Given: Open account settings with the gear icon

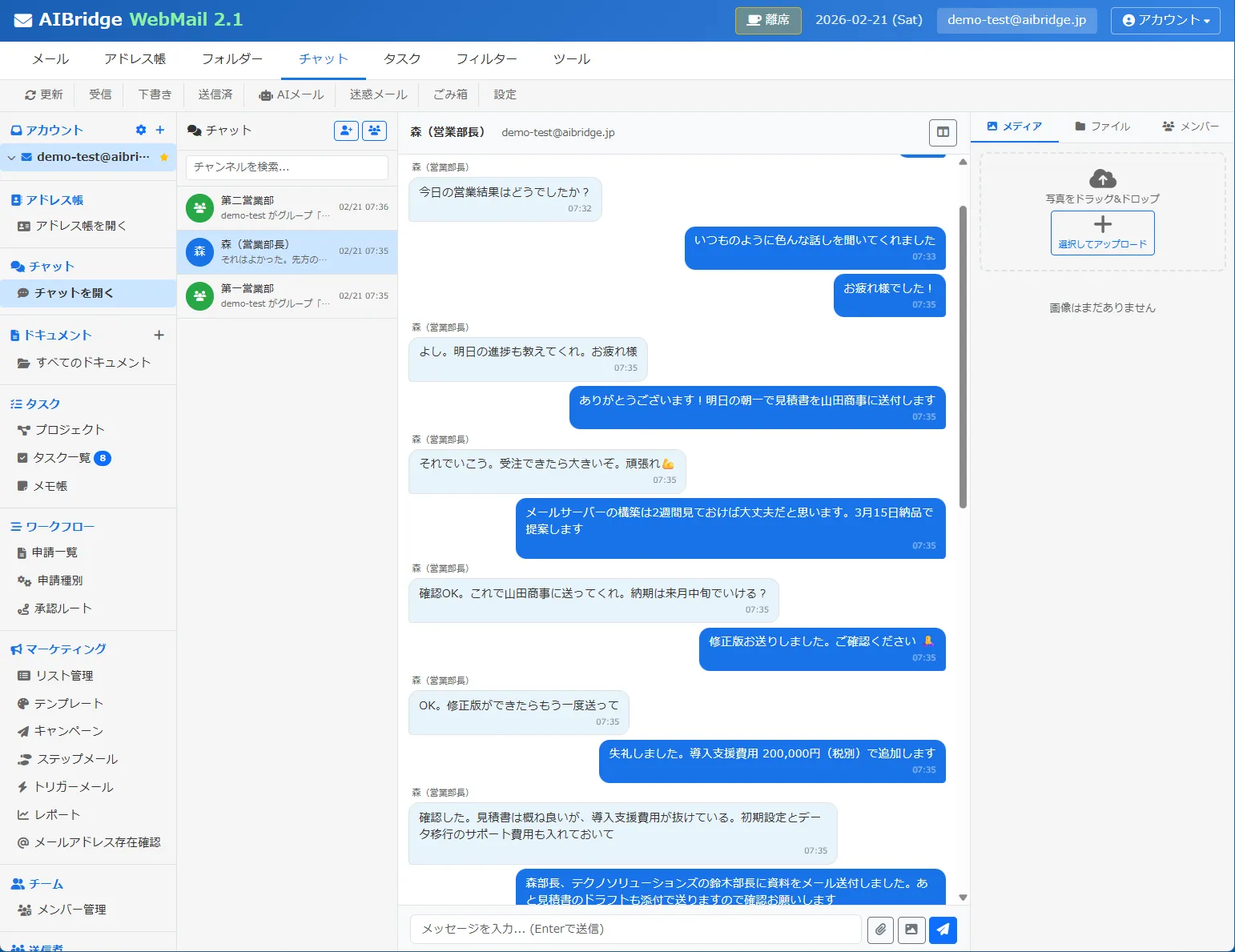Looking at the screenshot, I should [141, 129].
